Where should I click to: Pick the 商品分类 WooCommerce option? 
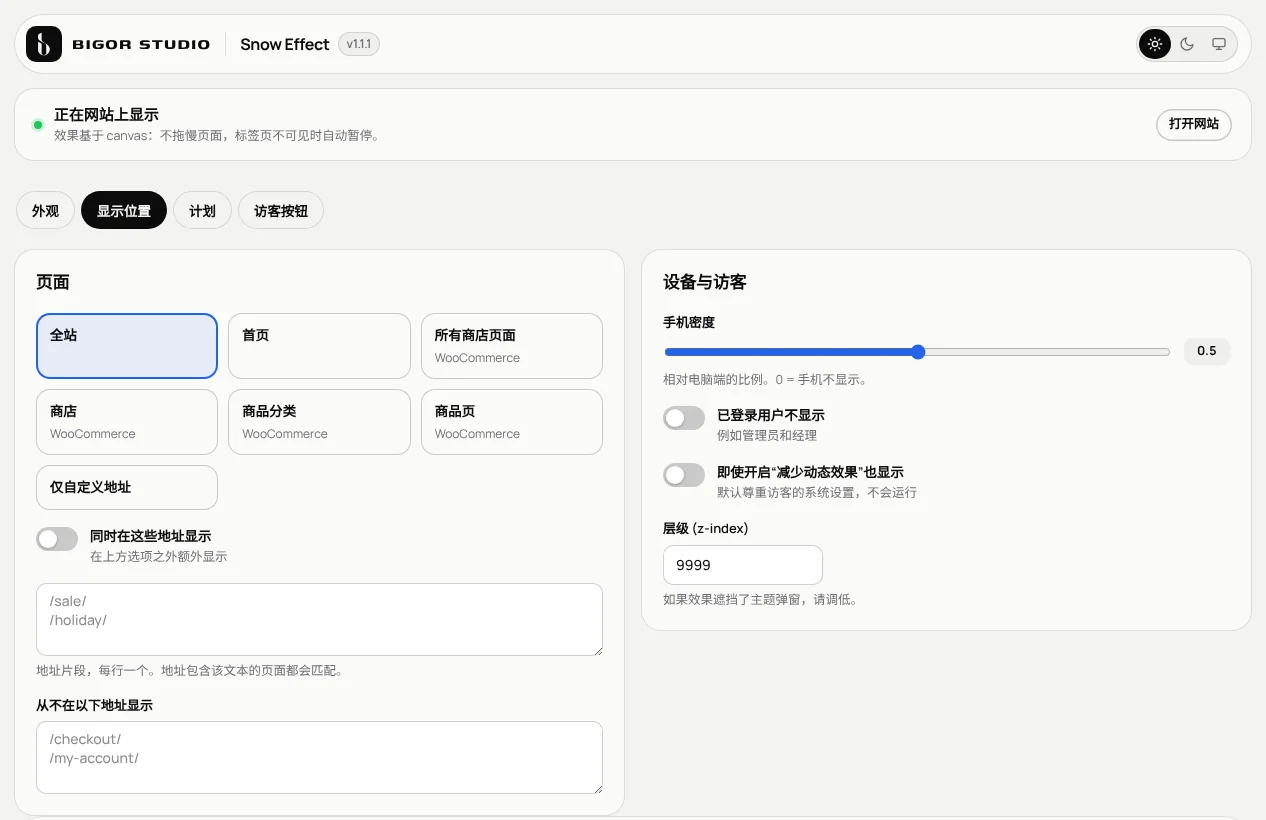point(319,422)
